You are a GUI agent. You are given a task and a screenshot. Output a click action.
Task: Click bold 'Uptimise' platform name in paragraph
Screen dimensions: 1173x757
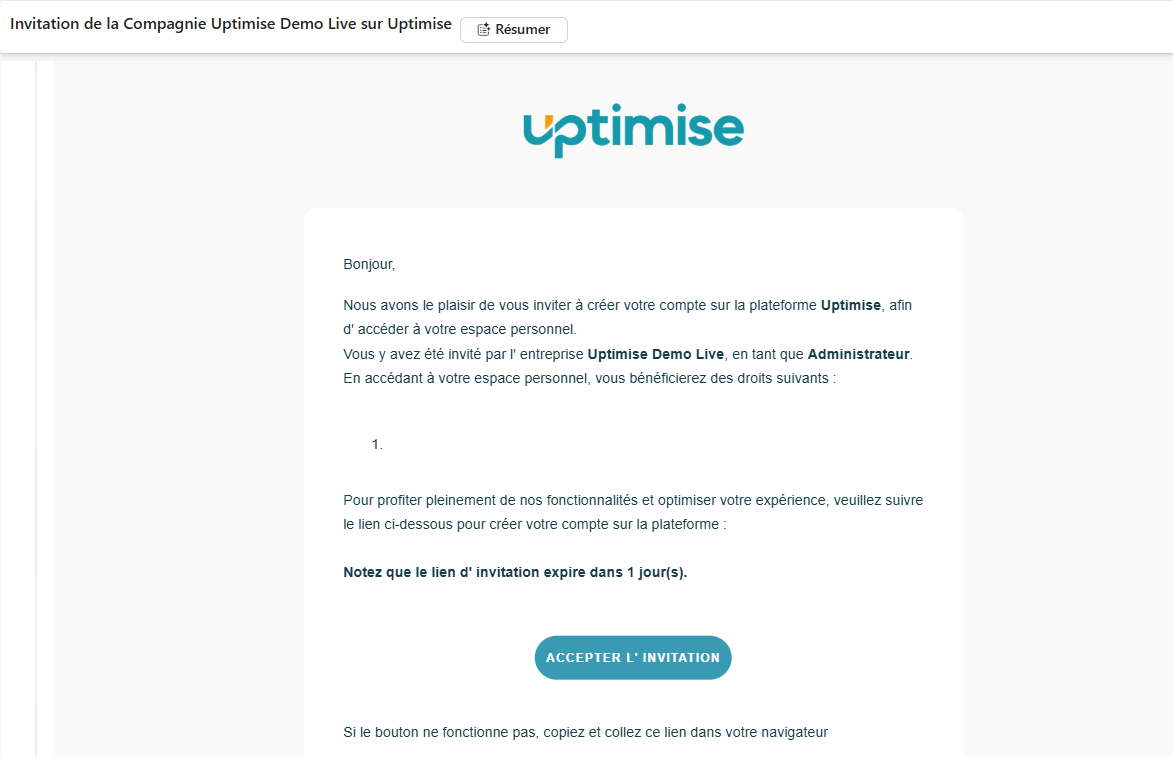click(850, 305)
